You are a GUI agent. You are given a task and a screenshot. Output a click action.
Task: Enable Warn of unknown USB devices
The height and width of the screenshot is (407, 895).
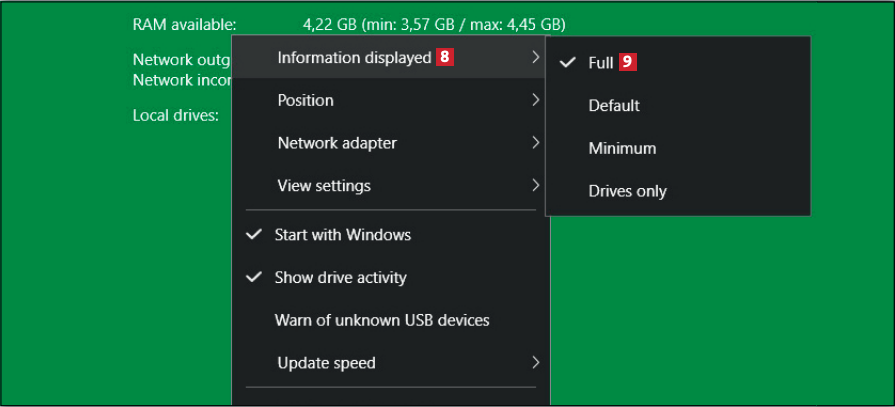(x=382, y=320)
